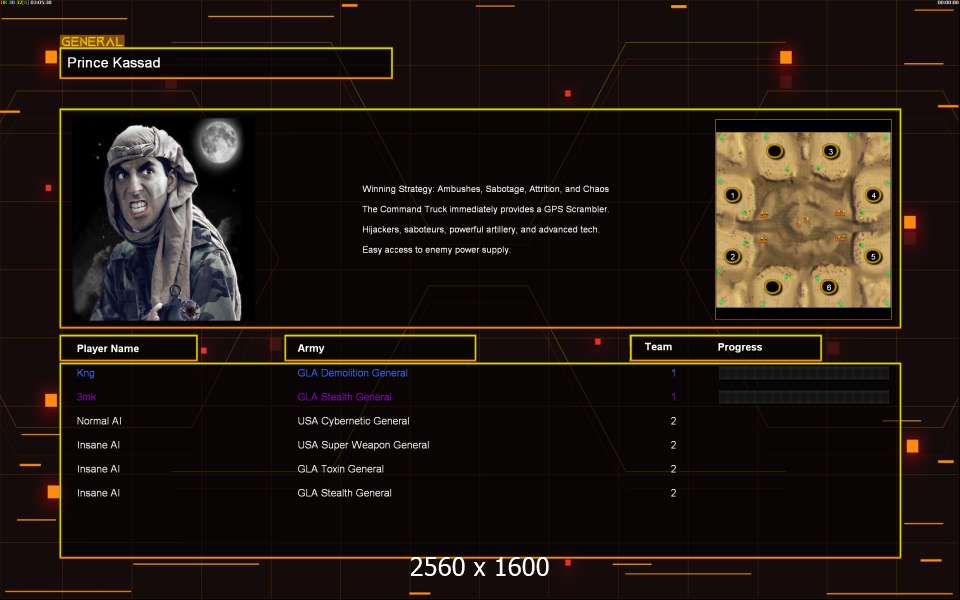The height and width of the screenshot is (600, 960).
Task: Click the Team column header
Action: coord(658,347)
